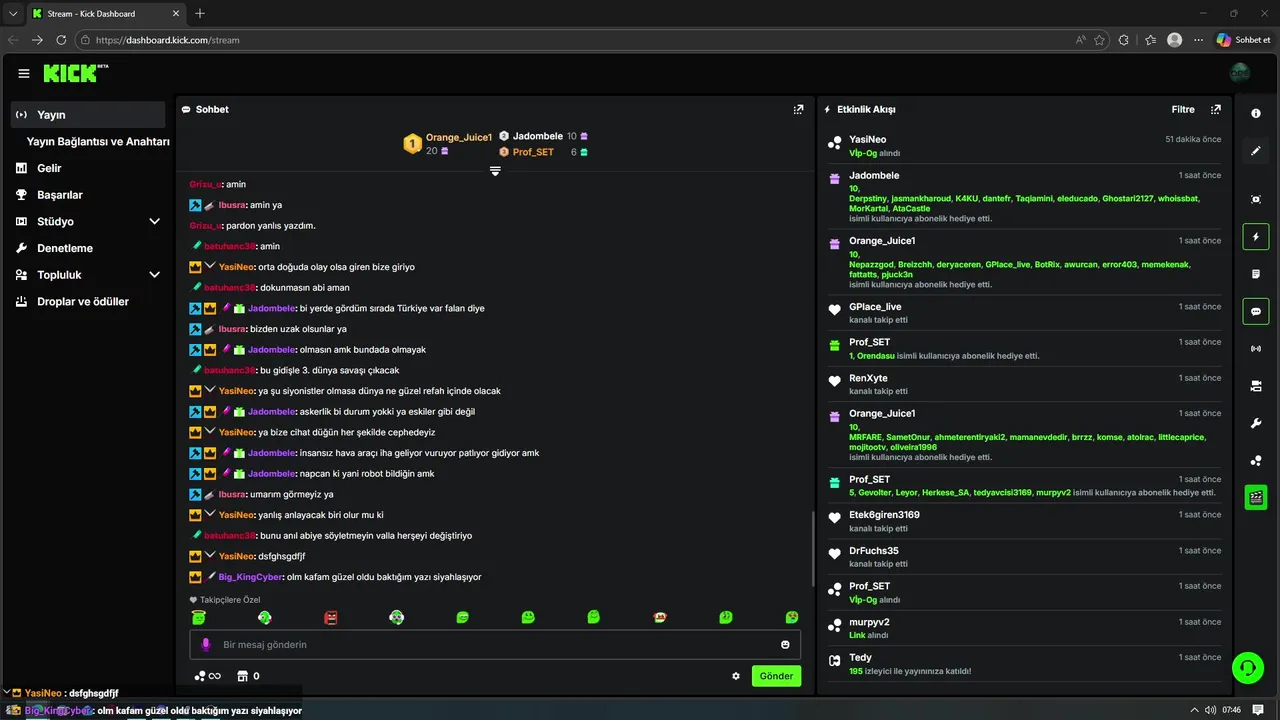This screenshot has height=720, width=1280.
Task: Open the green headset support button
Action: pyautogui.click(x=1247, y=667)
